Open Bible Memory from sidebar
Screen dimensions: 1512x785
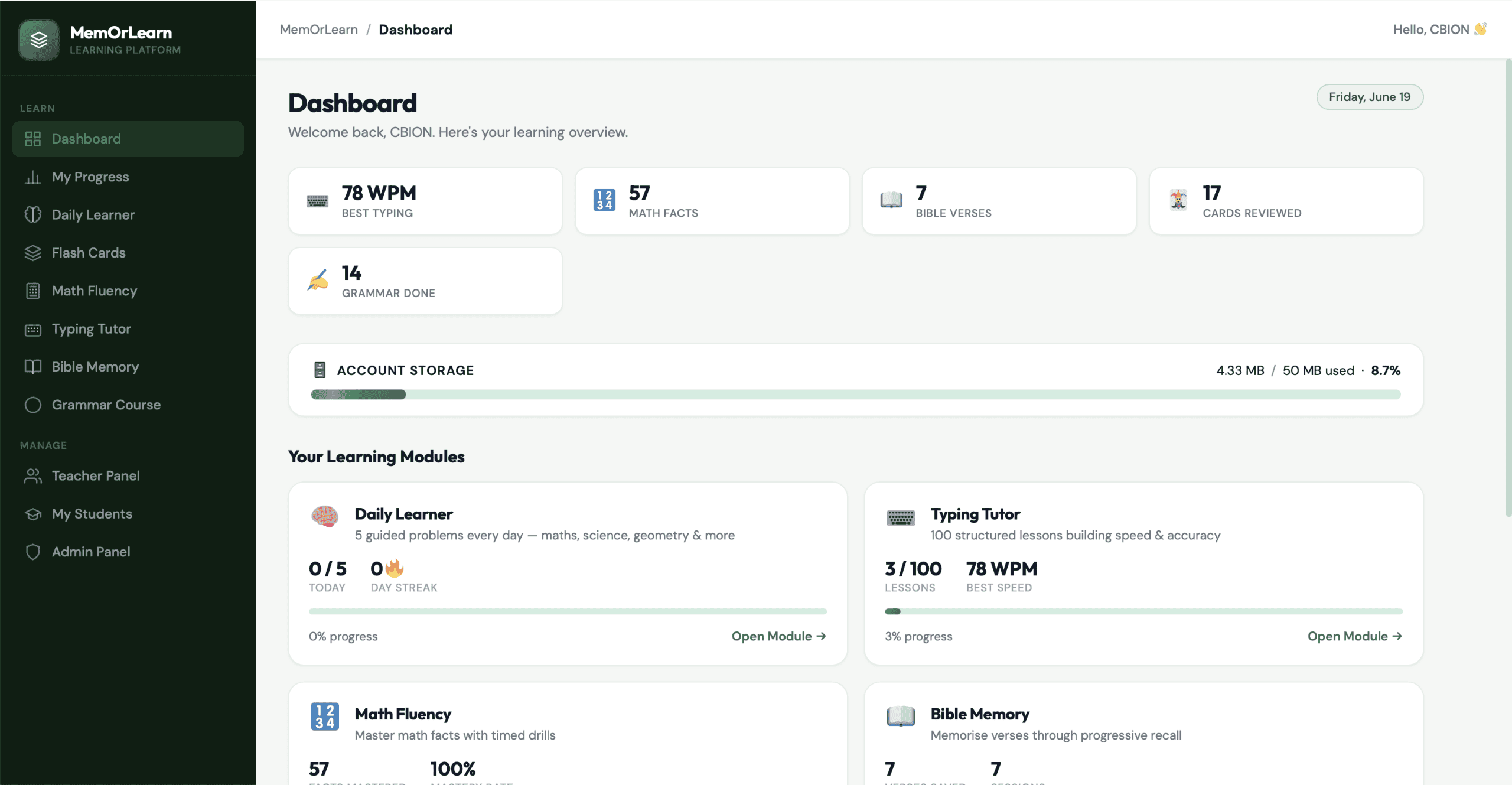[x=128, y=367]
